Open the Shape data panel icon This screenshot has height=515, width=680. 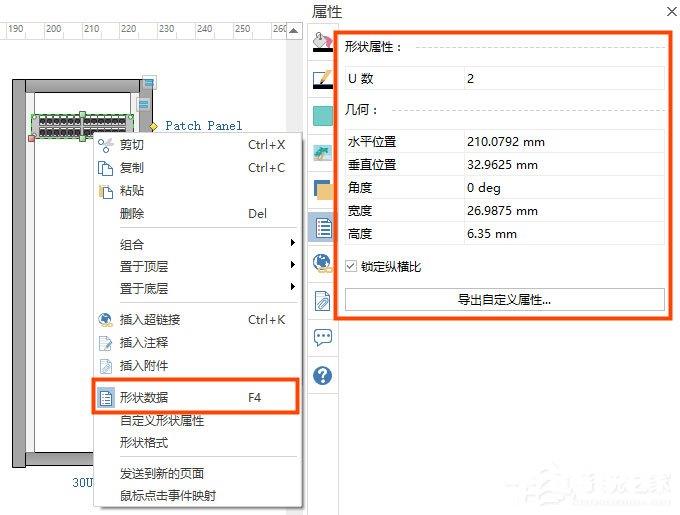click(322, 227)
